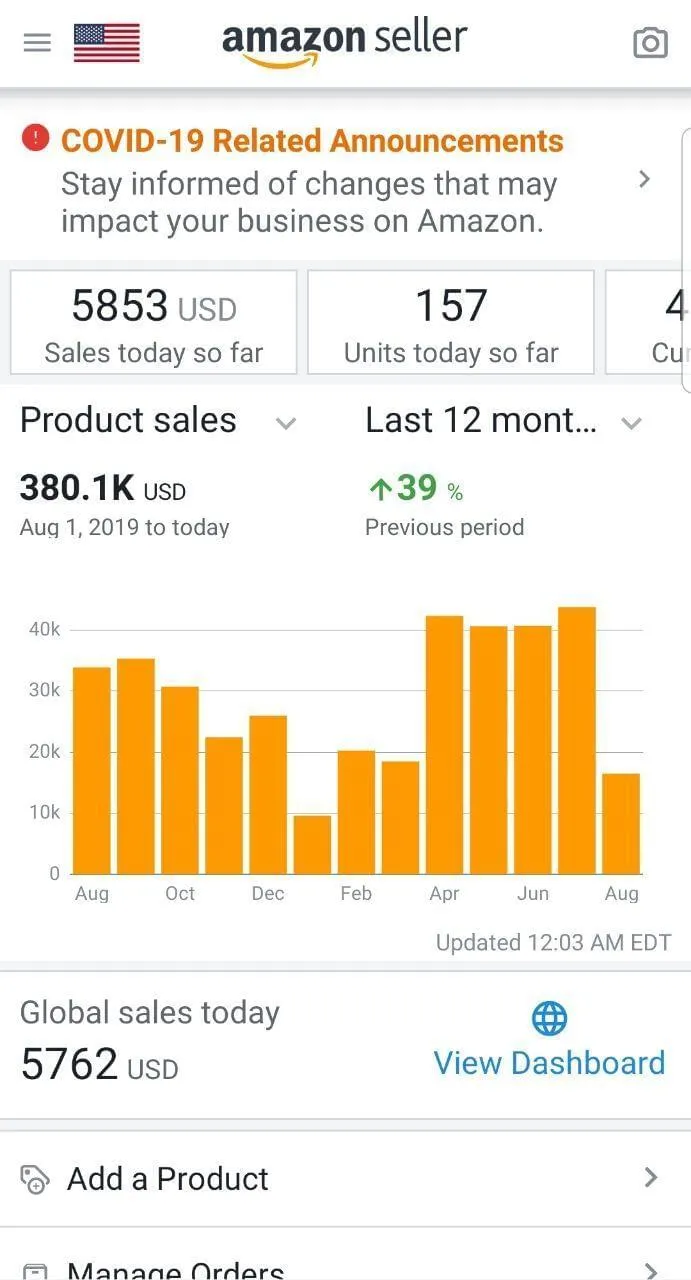Screen dimensions: 691x1280
Task: Select the Sales today so far card
Action: coord(154,322)
